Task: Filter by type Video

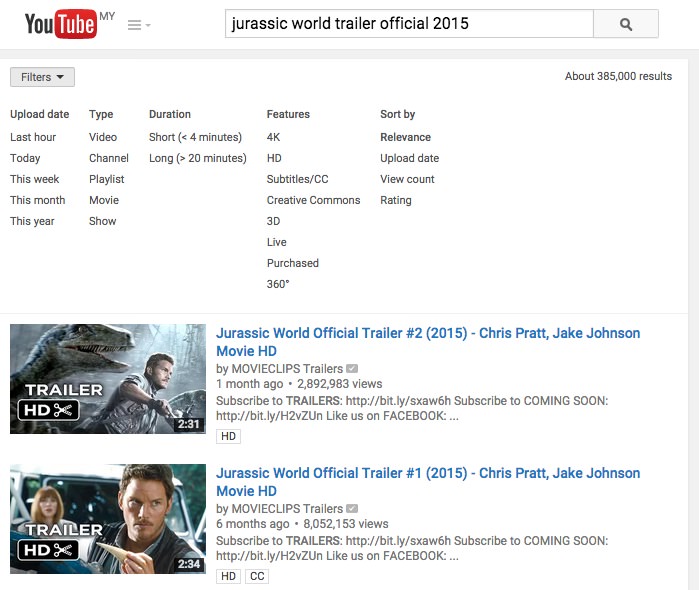Action: tap(103, 137)
